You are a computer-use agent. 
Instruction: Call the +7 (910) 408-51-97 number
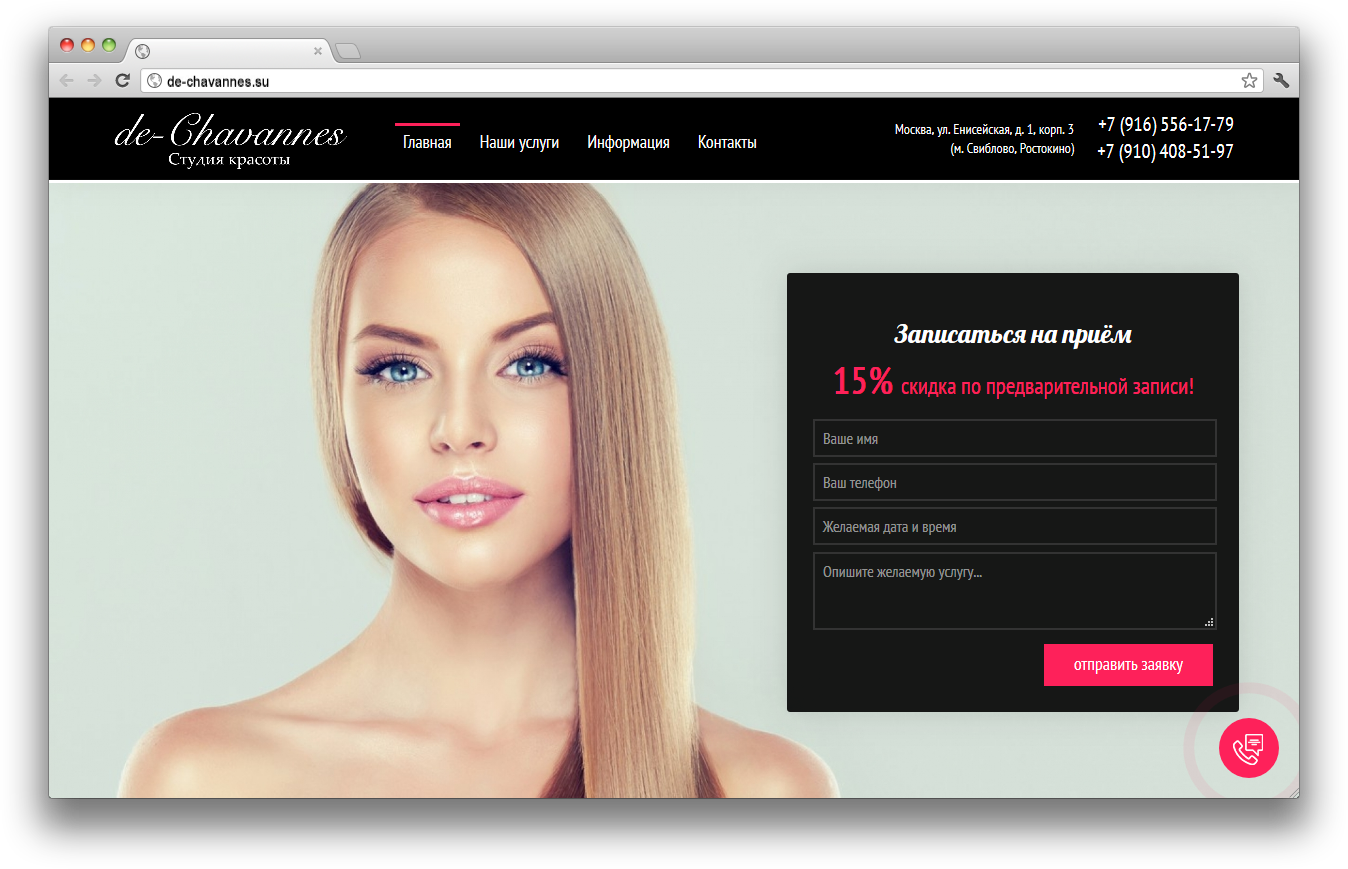pyautogui.click(x=1165, y=152)
